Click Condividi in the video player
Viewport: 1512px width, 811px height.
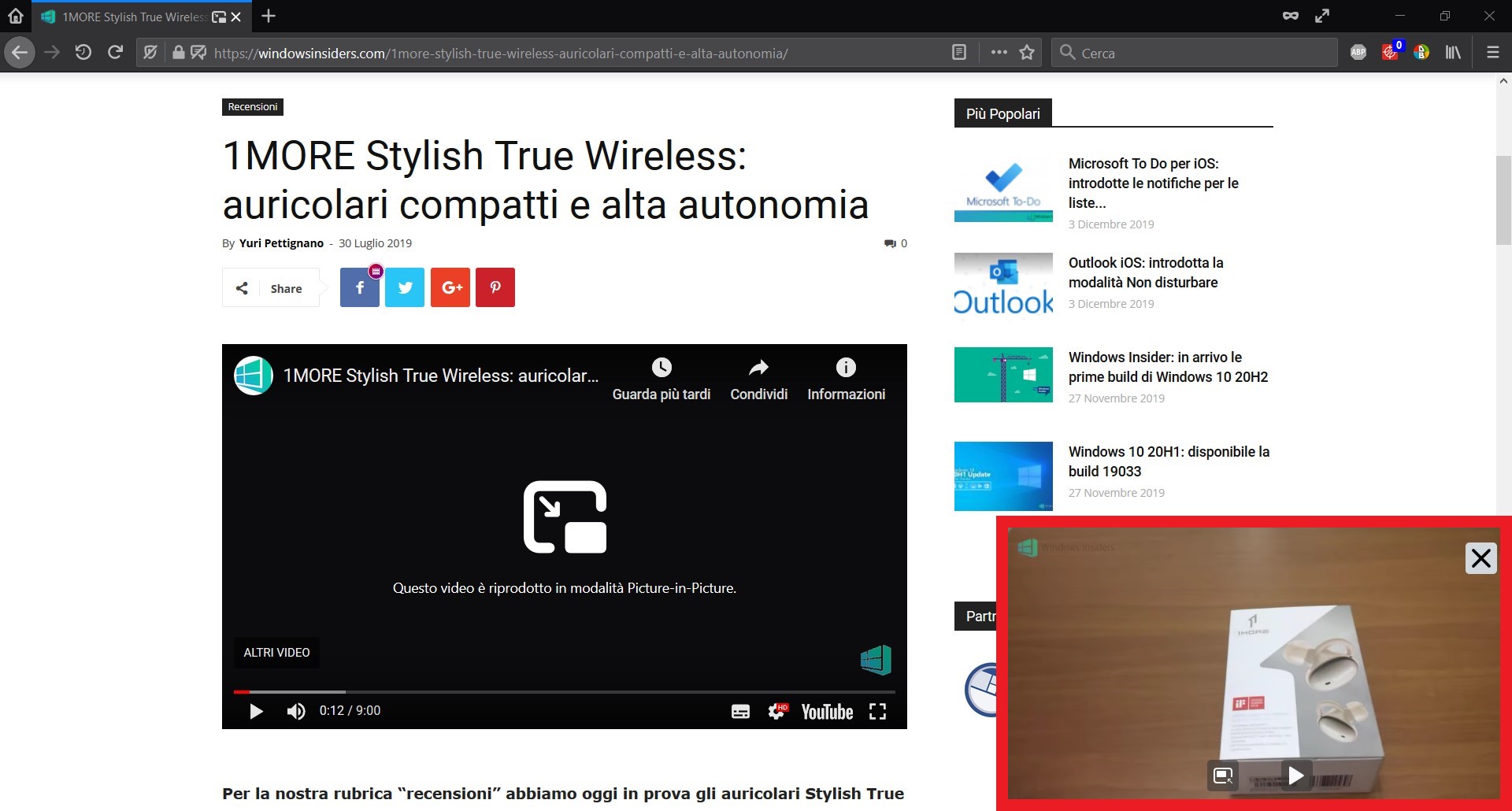[x=759, y=380]
